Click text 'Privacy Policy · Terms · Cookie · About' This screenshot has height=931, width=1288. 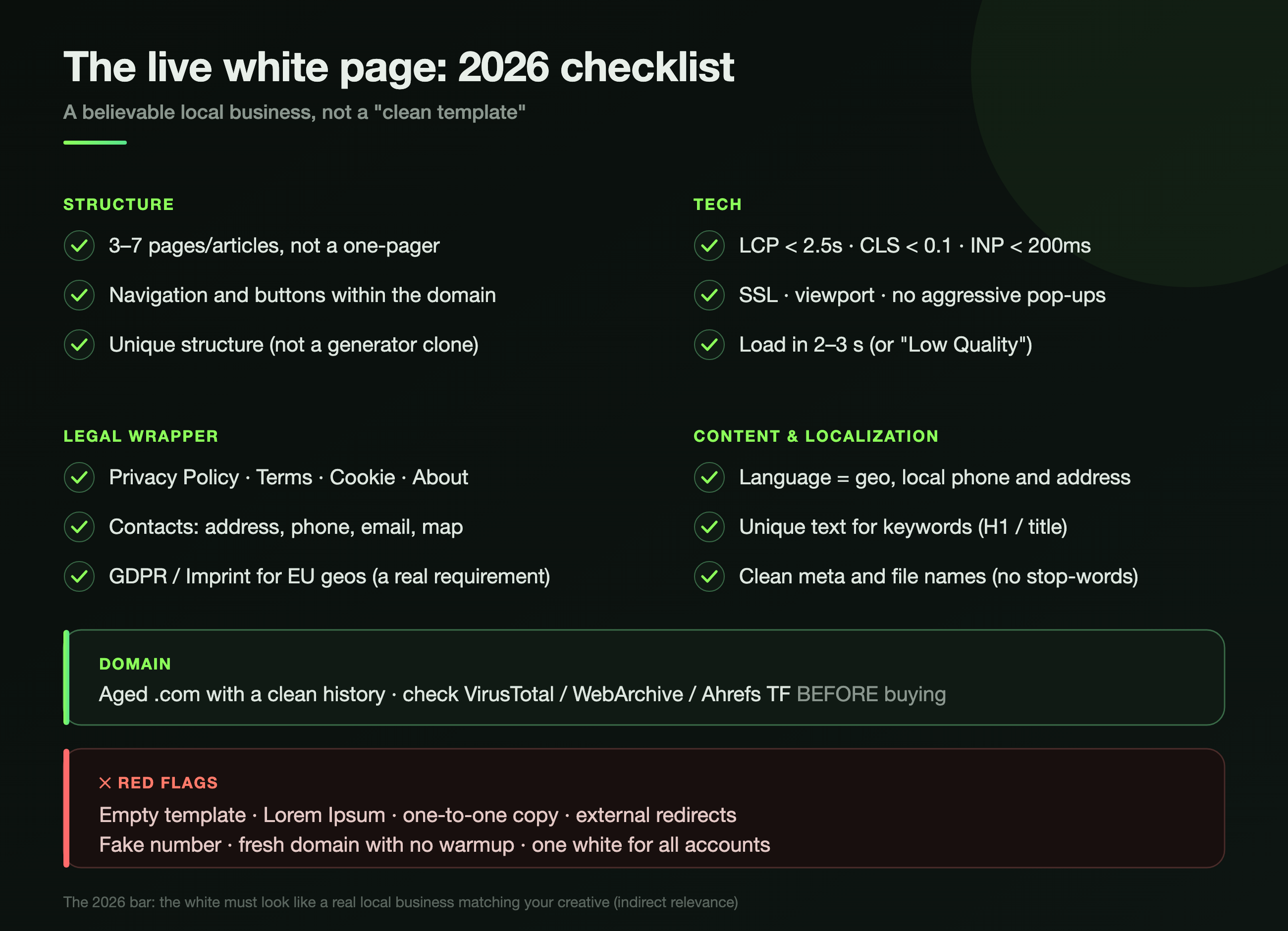click(288, 477)
